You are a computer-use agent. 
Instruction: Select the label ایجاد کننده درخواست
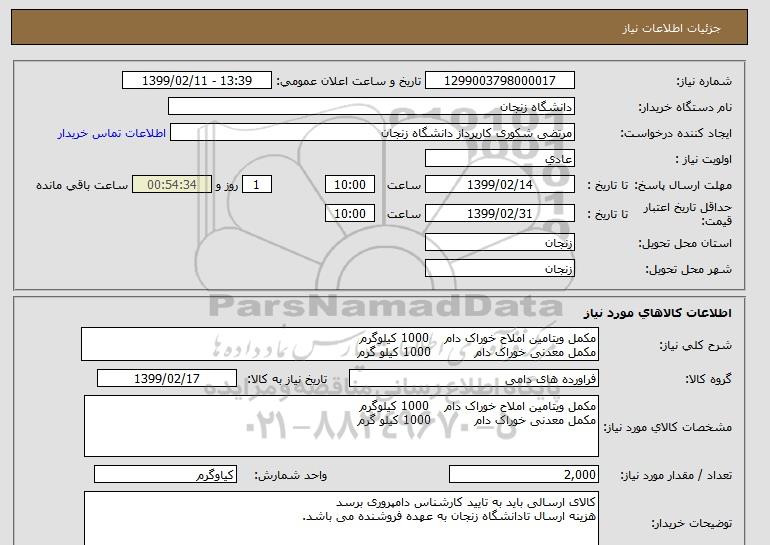(676, 133)
